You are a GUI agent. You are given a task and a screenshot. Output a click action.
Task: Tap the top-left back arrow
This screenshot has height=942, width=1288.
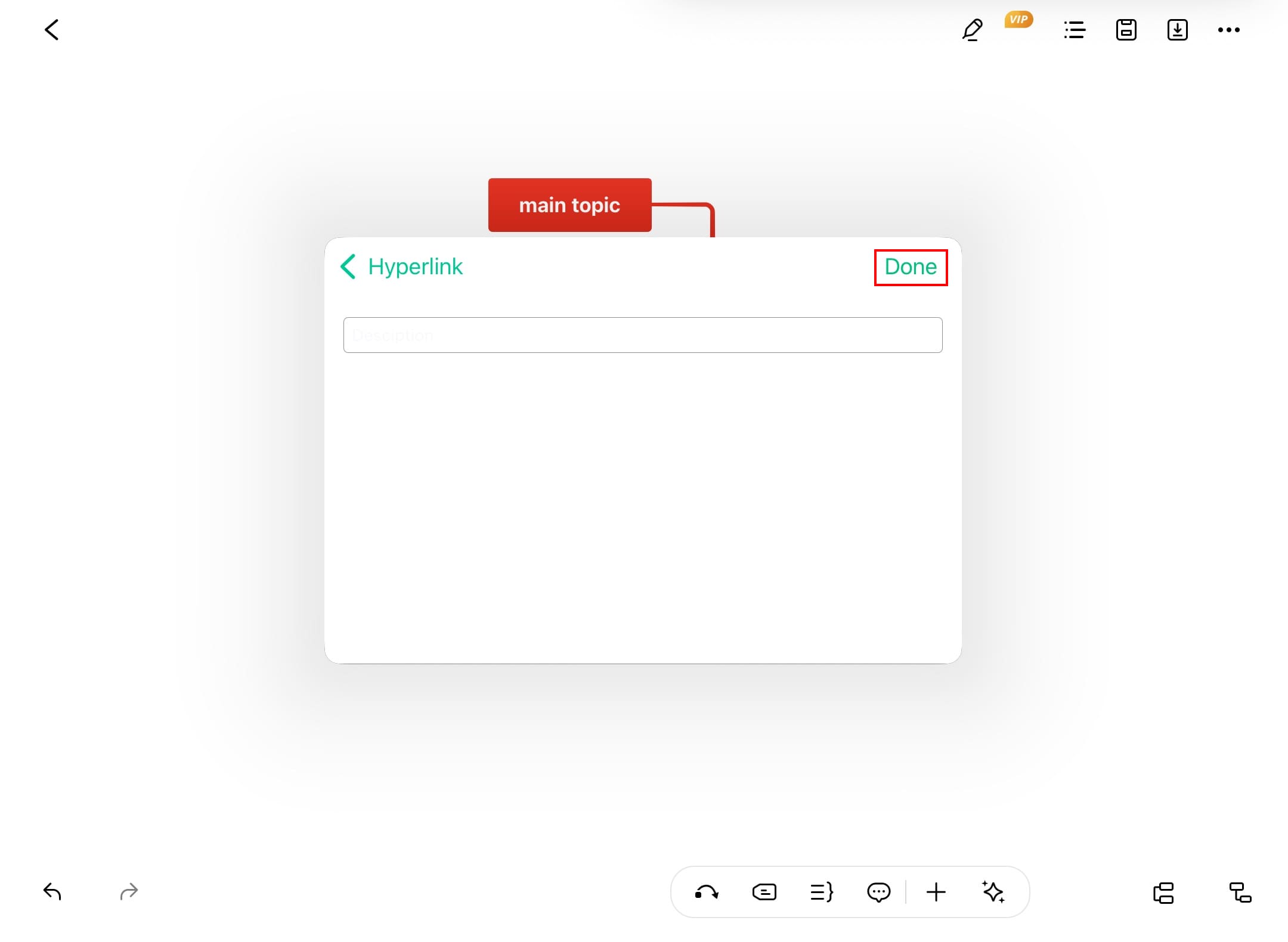pyautogui.click(x=52, y=30)
